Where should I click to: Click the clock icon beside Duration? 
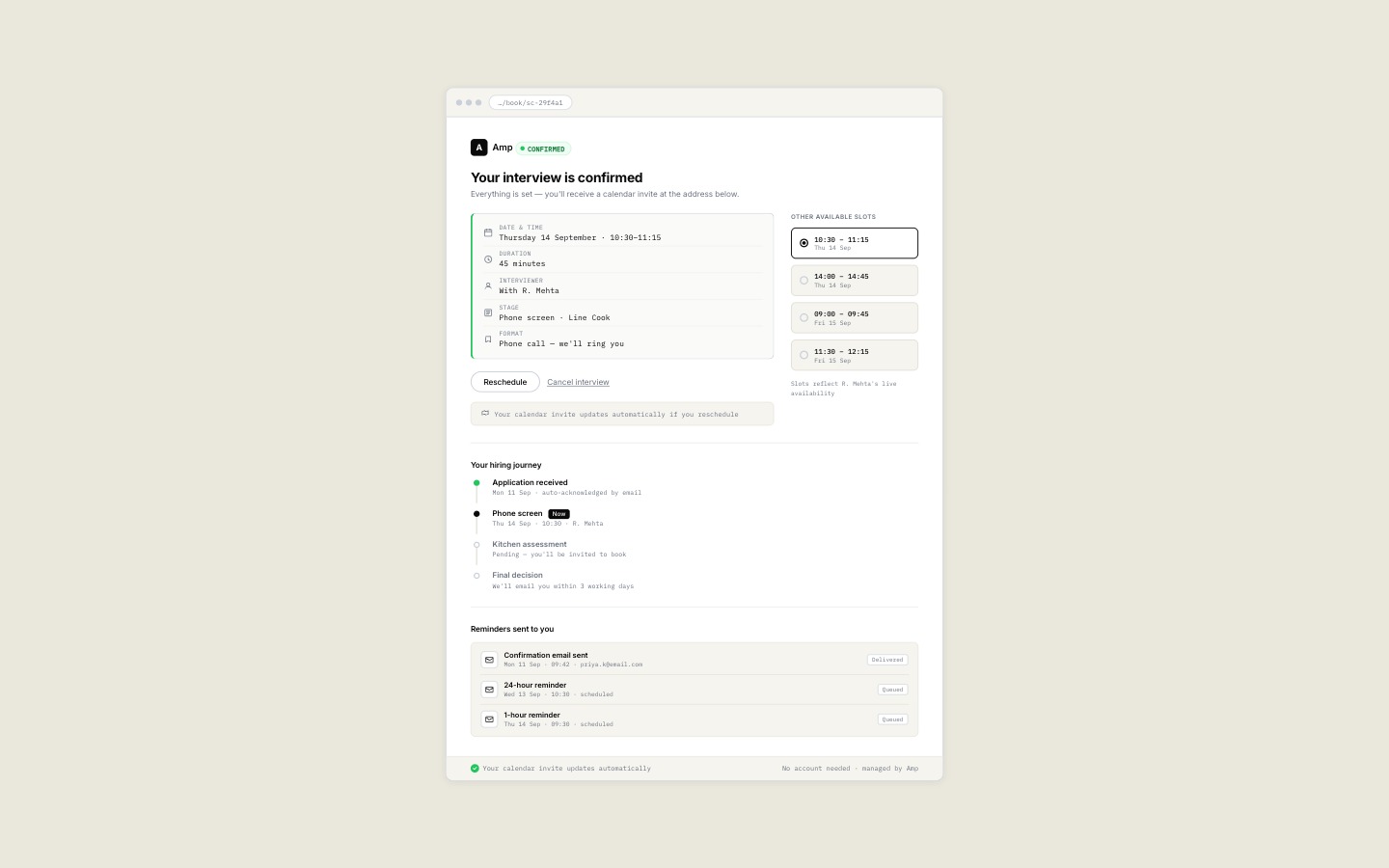click(x=488, y=259)
